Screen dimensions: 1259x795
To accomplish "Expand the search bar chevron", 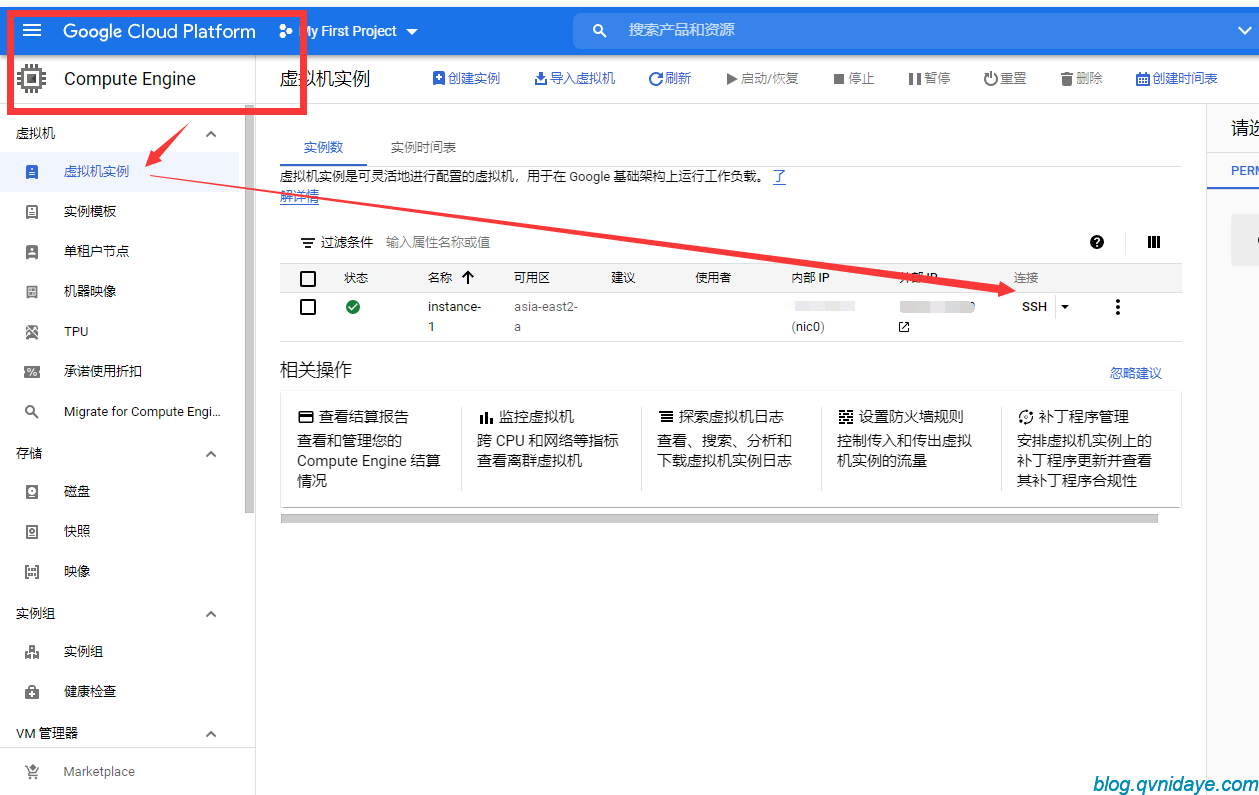I will 1245,31.
